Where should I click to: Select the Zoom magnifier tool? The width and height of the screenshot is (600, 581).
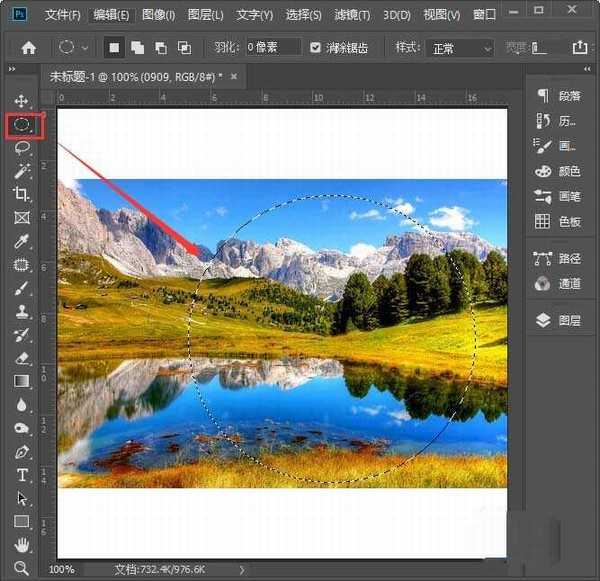pos(22,568)
